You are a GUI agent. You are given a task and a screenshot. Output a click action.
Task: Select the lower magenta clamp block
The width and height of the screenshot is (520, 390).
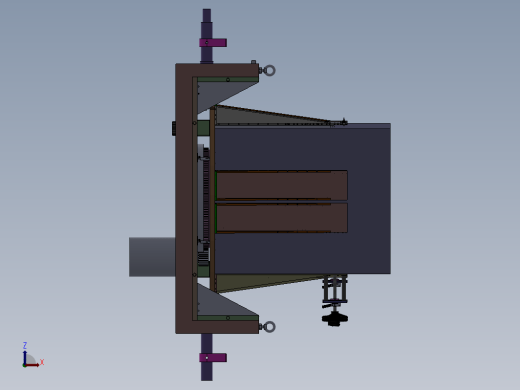point(213,358)
